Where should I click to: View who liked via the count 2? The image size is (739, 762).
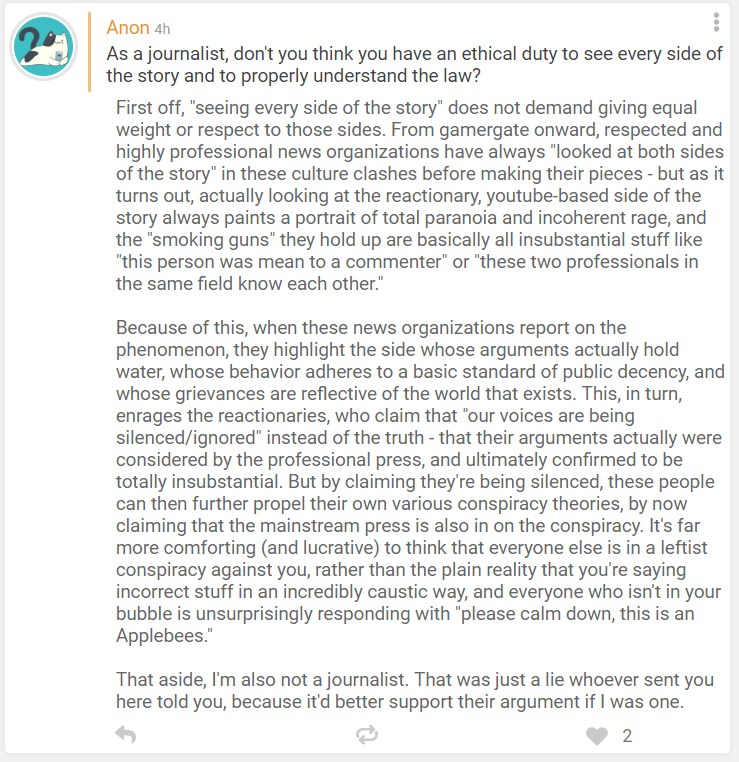(x=627, y=736)
